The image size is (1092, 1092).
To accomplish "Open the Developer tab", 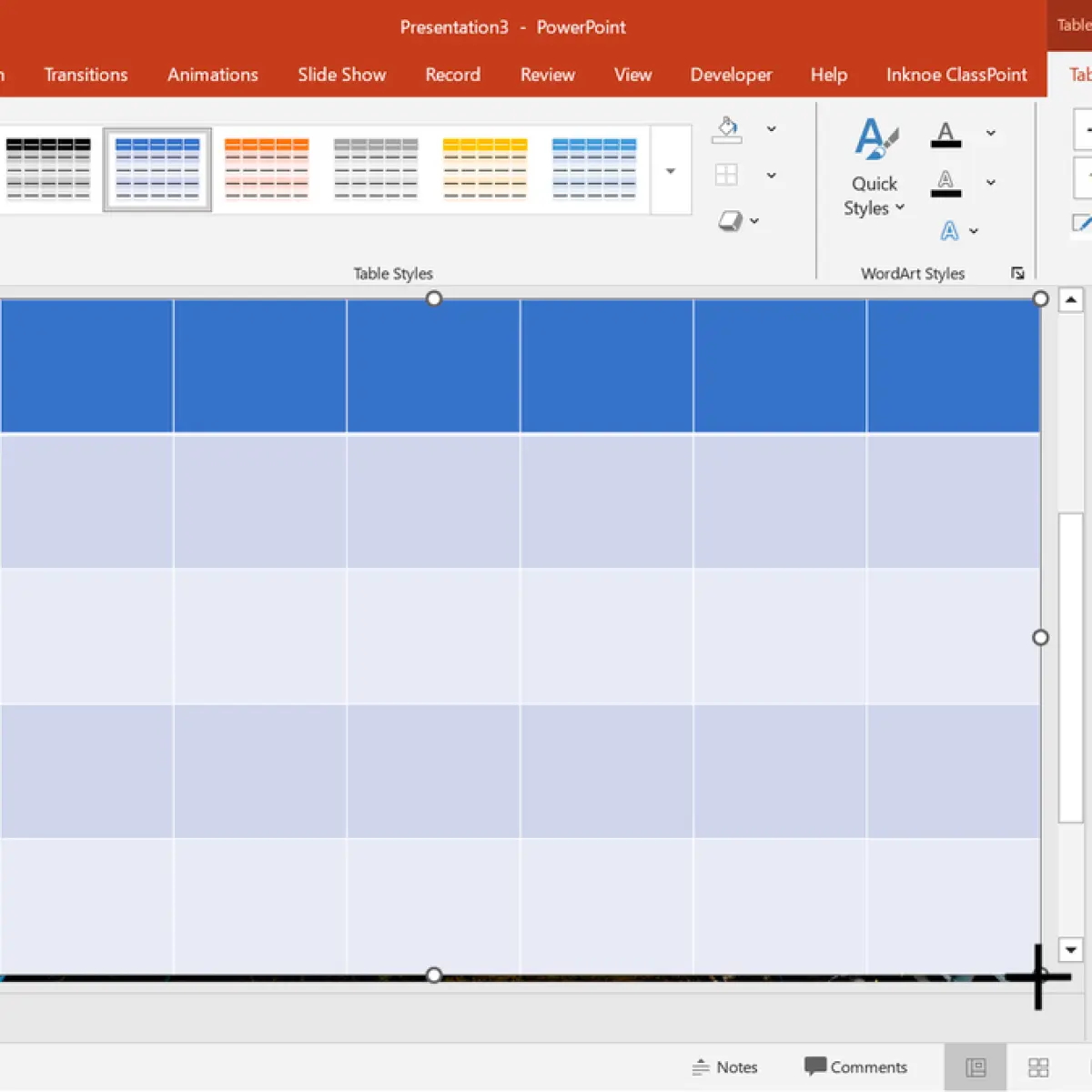I will point(731,75).
